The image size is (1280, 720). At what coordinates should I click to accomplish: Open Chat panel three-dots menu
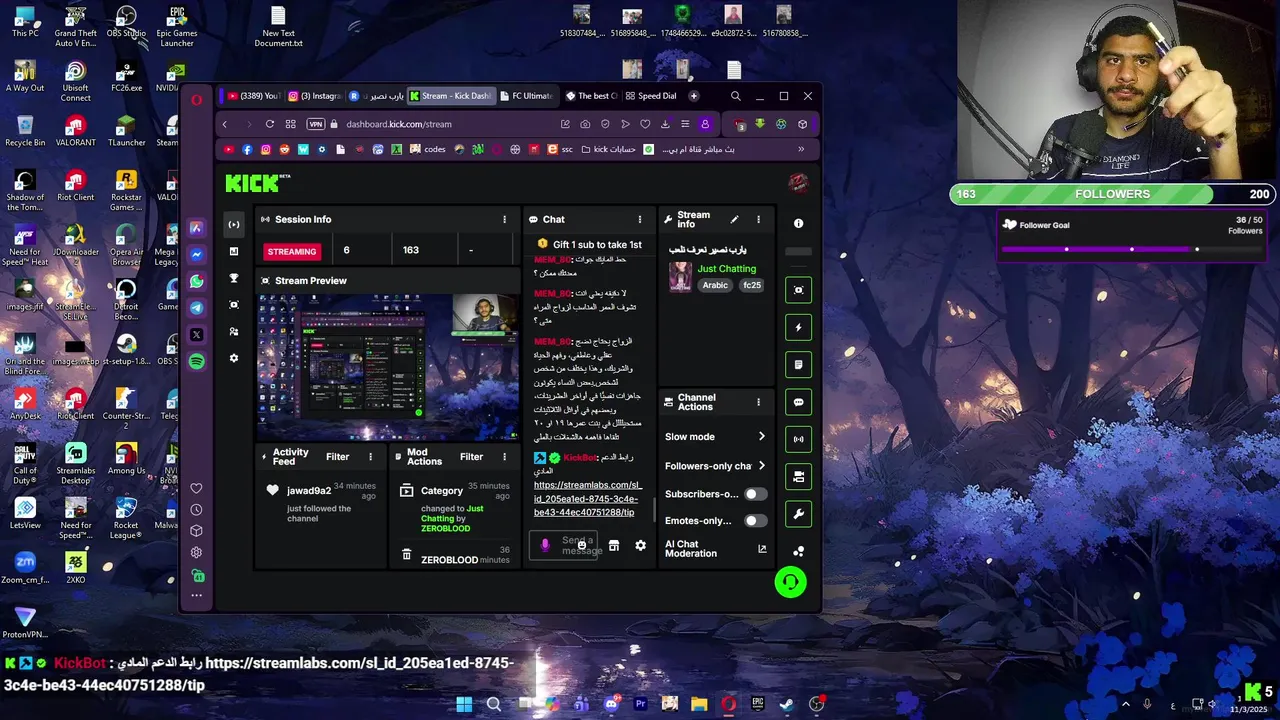(640, 219)
